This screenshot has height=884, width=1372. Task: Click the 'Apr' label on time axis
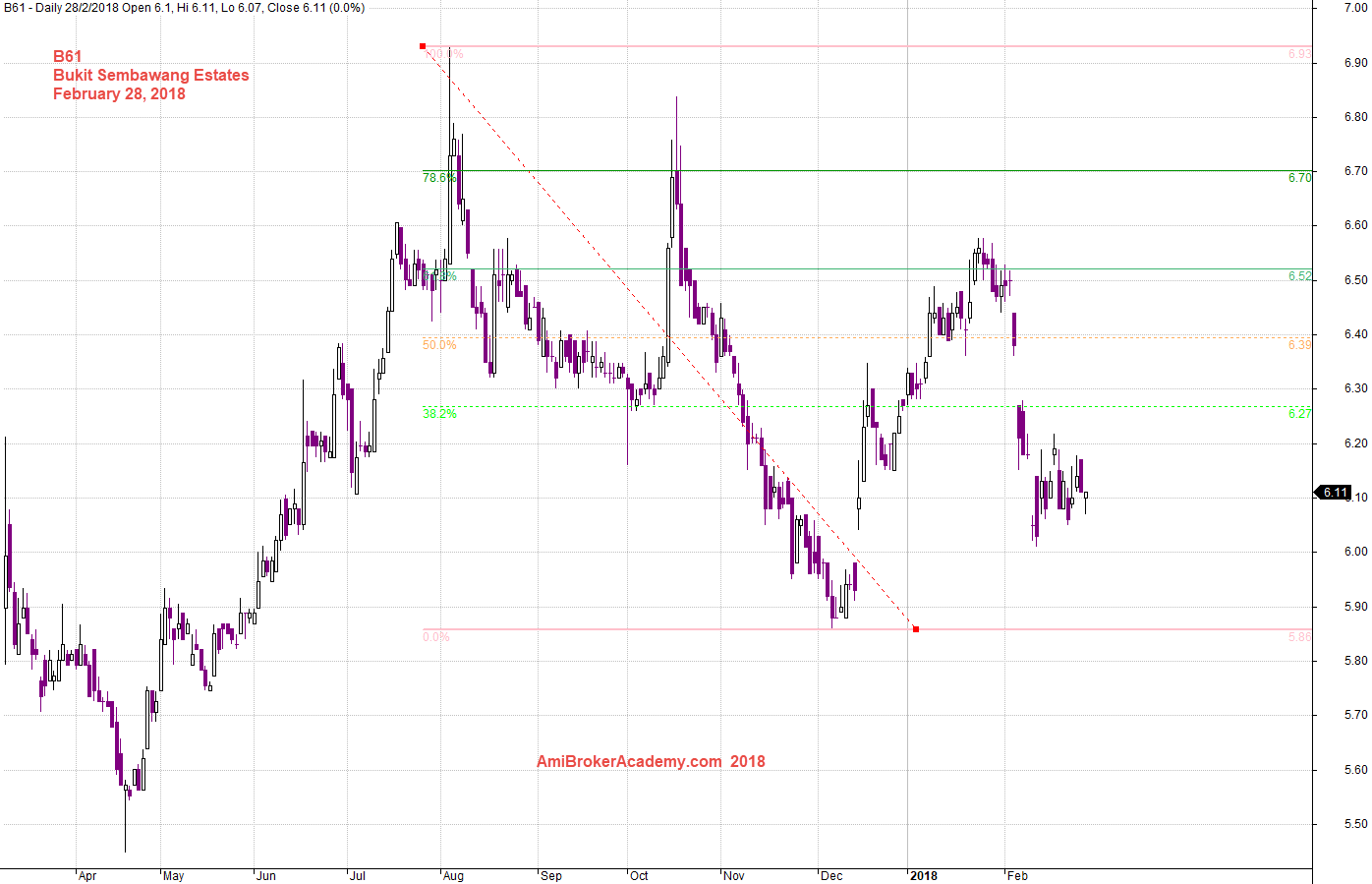[87, 876]
